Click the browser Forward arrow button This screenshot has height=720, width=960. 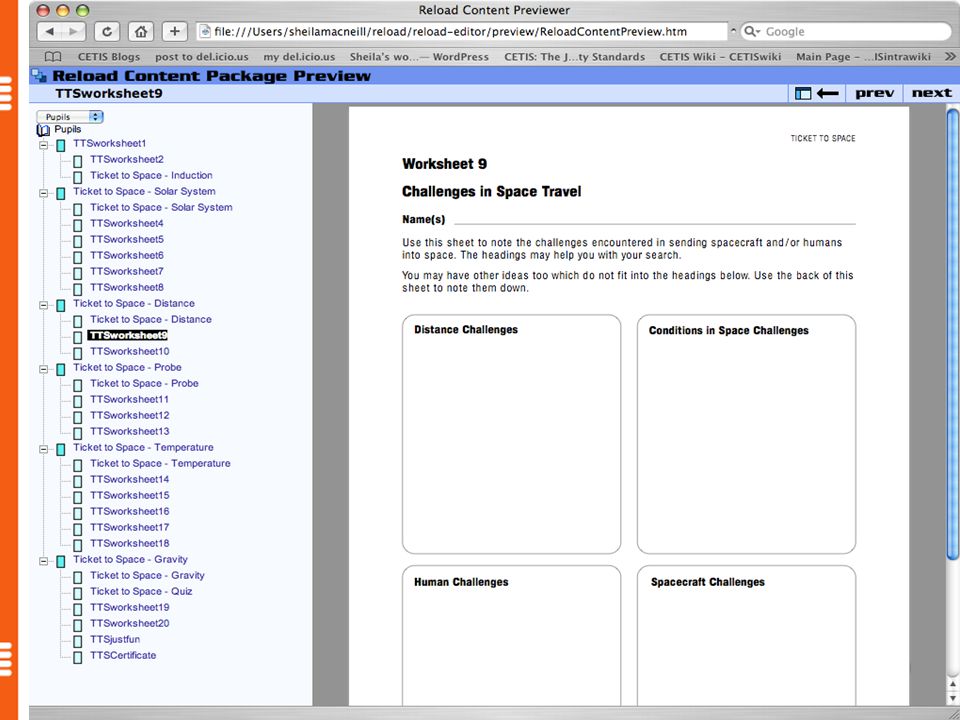73,31
